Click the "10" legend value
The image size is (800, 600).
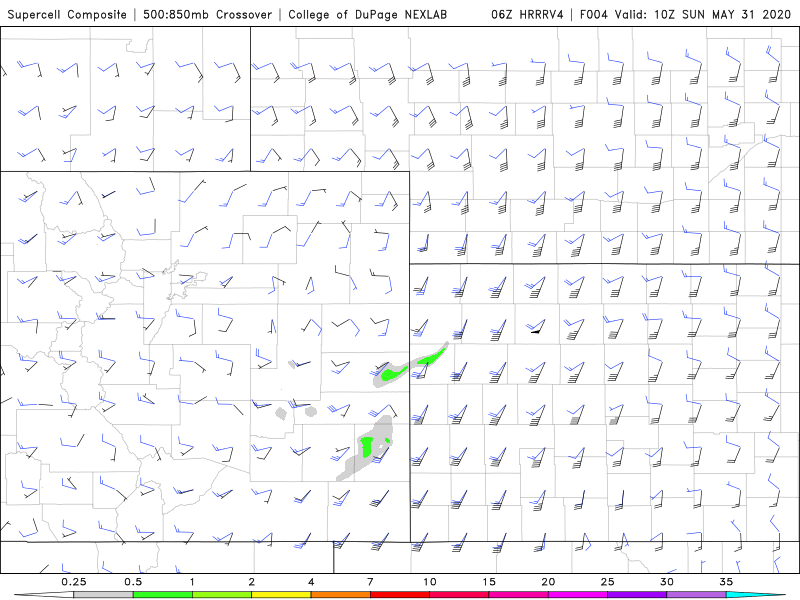click(x=430, y=582)
